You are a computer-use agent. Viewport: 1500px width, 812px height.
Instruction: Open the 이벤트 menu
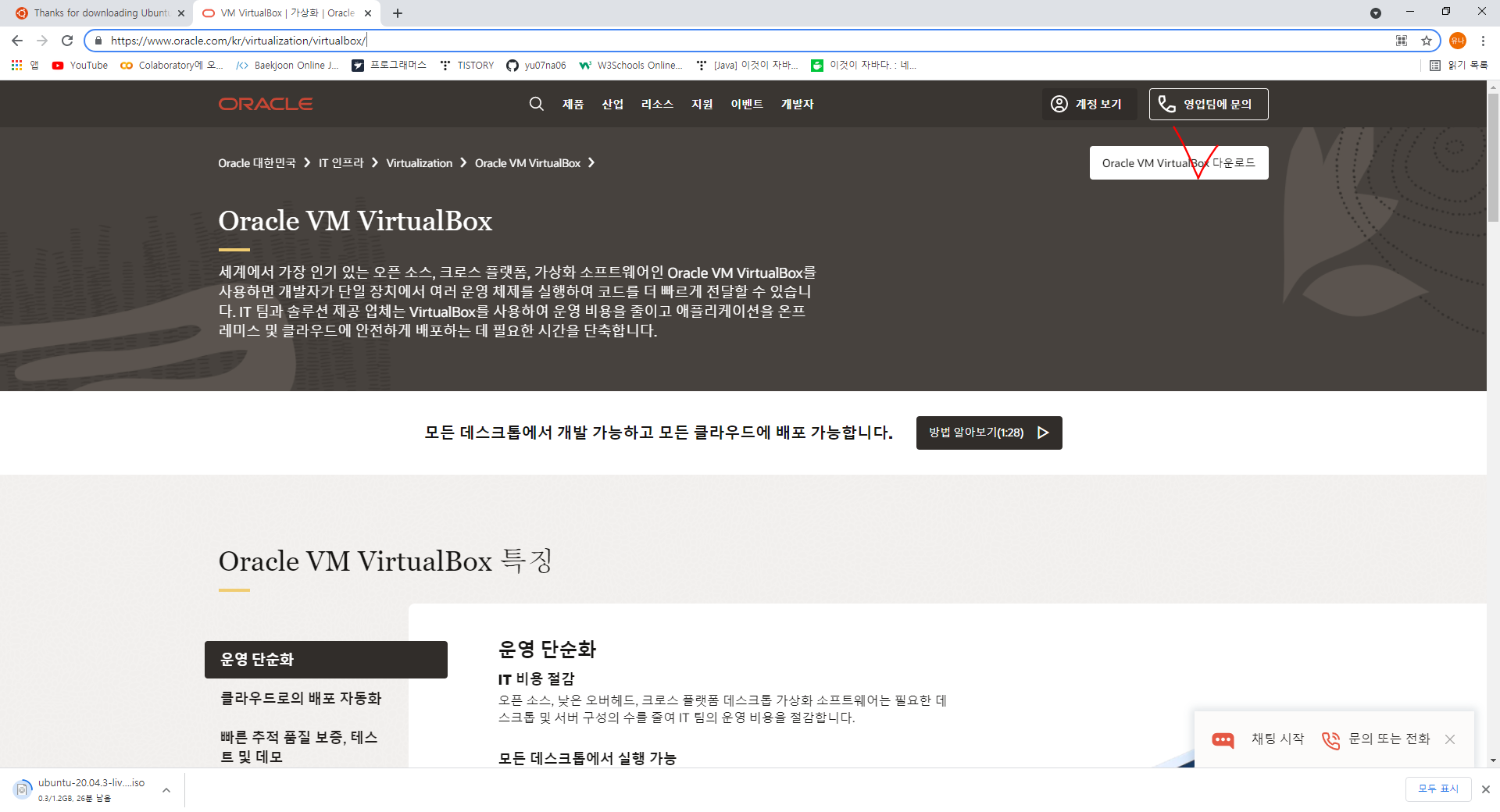[747, 104]
